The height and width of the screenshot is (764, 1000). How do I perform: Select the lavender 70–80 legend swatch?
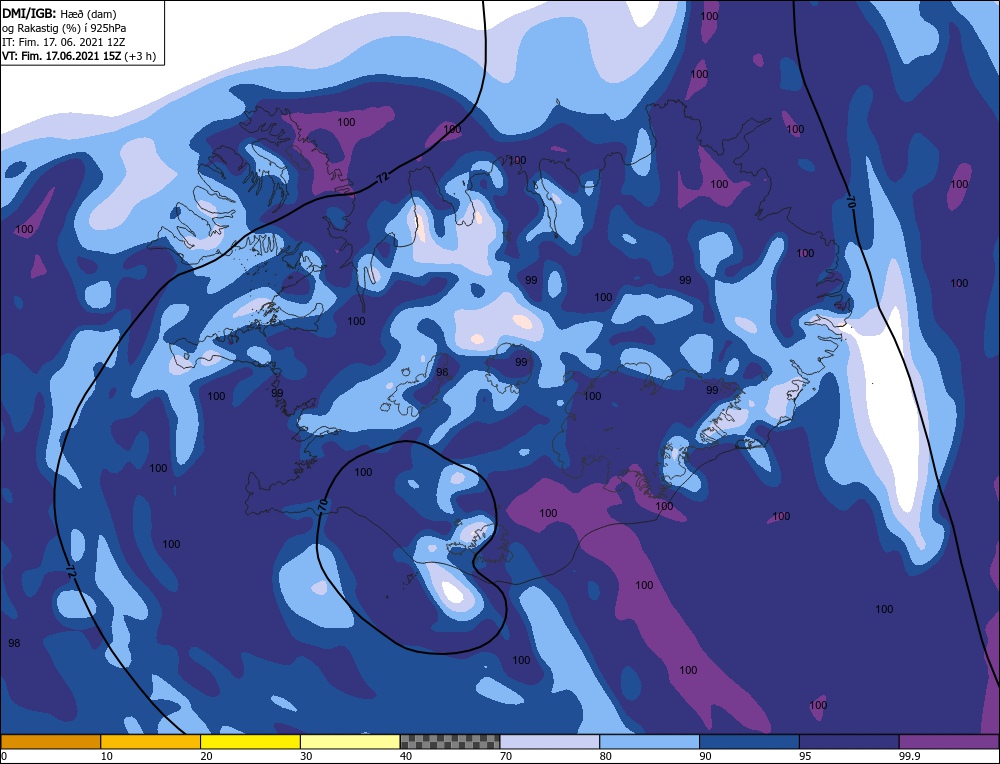pyautogui.click(x=550, y=742)
